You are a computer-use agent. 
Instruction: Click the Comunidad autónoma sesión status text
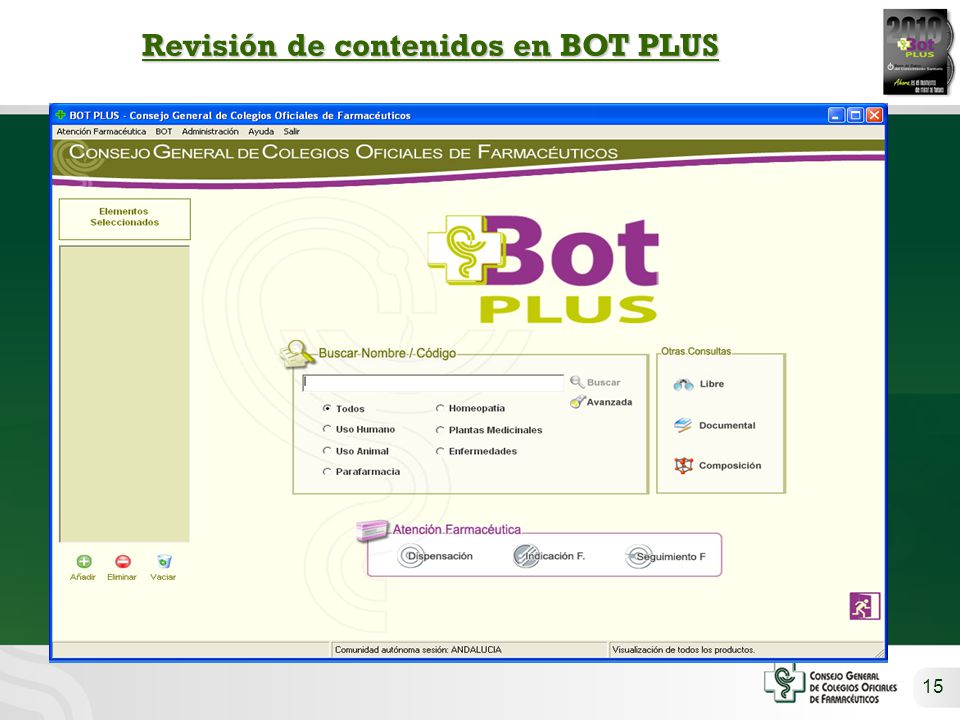[418, 650]
